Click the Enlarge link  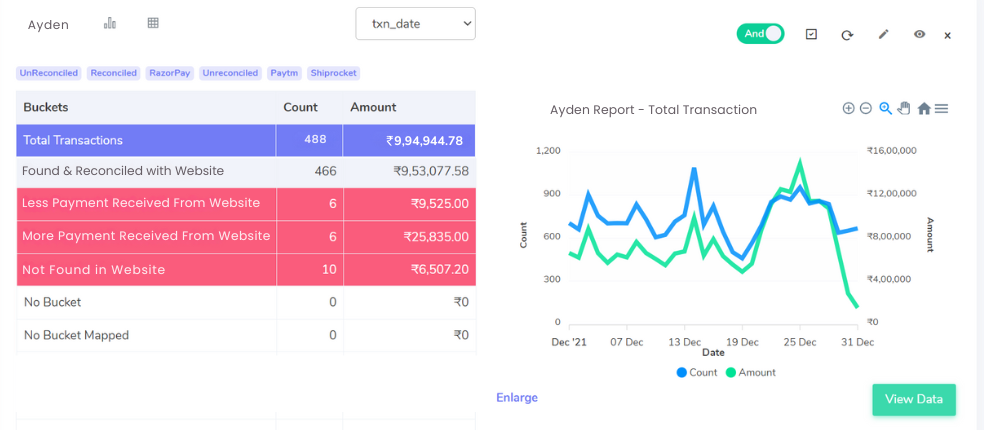point(517,397)
